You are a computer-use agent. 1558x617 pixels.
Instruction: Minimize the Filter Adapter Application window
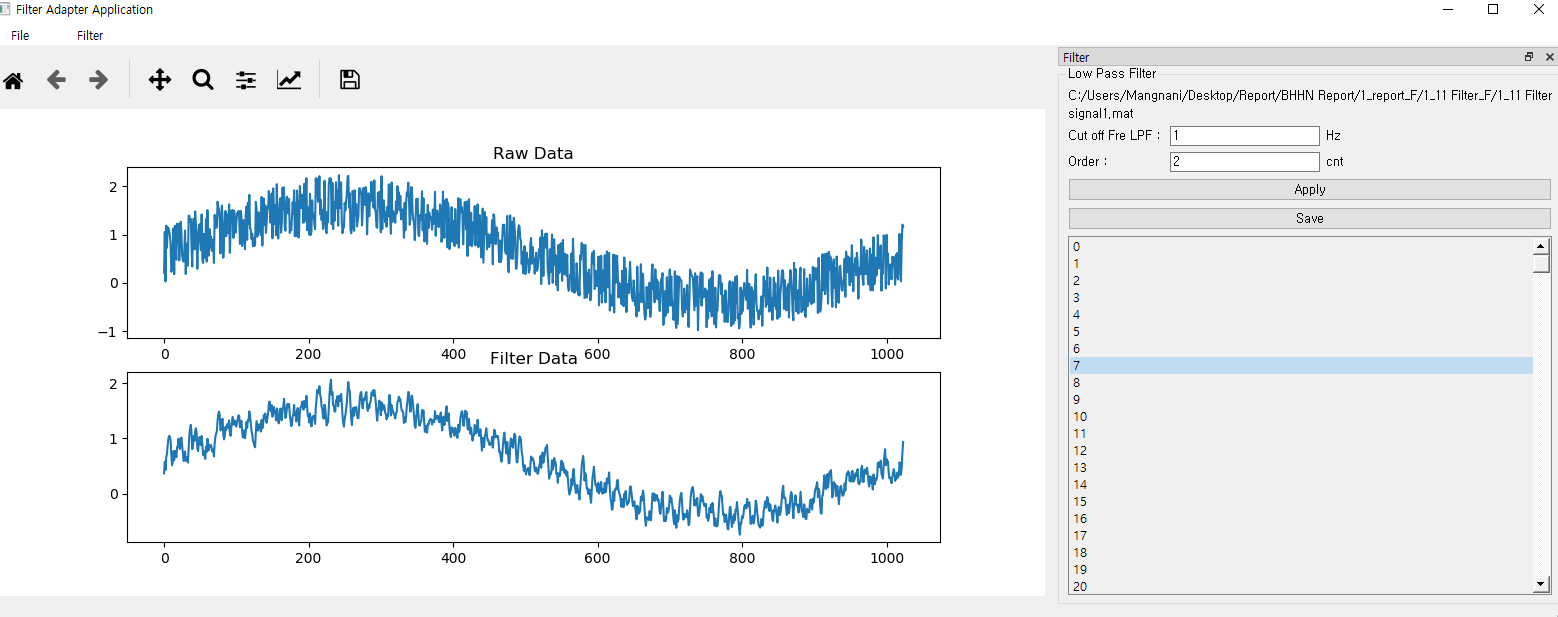click(1447, 9)
